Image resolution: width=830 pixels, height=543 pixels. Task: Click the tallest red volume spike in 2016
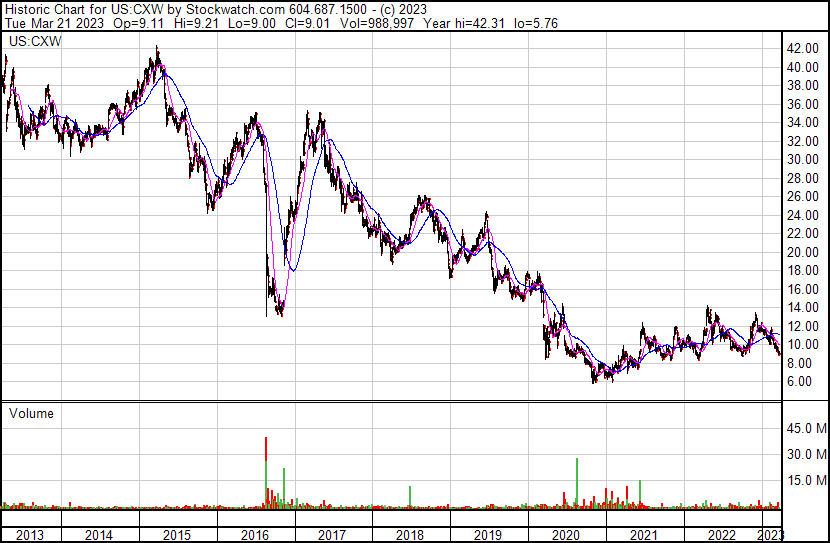click(266, 470)
